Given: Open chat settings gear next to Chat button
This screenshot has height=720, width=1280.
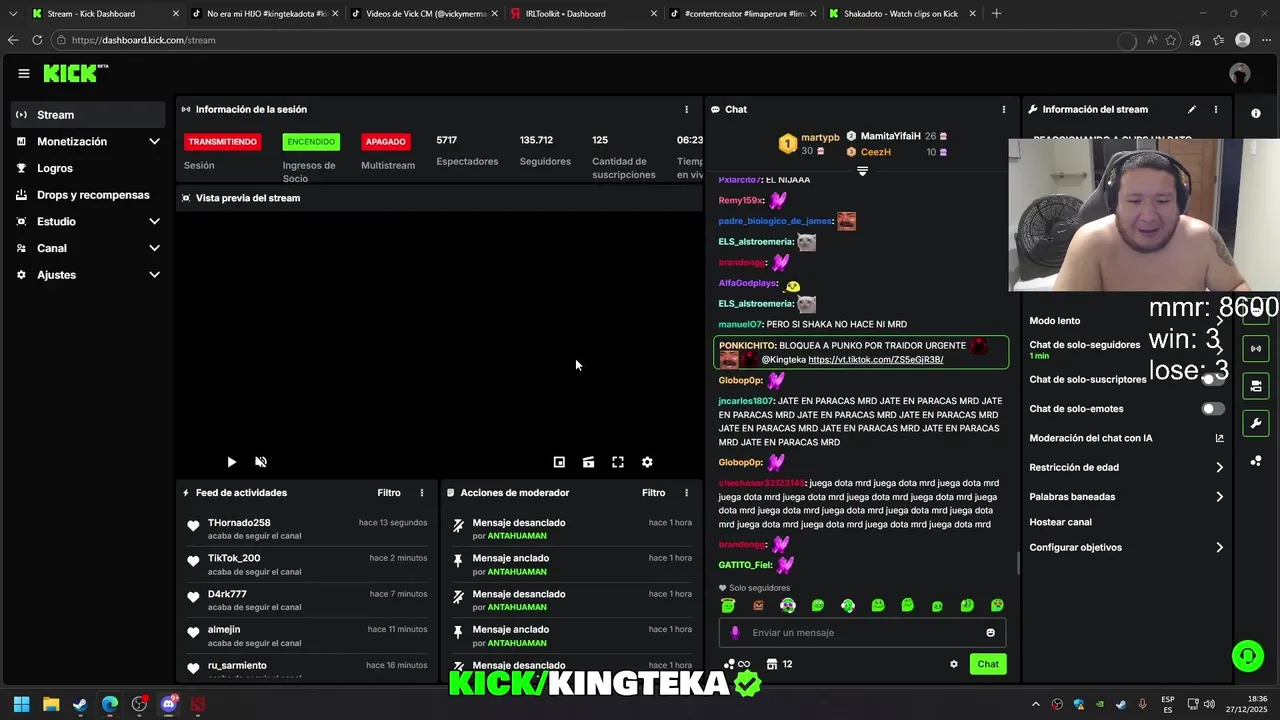Looking at the screenshot, I should (x=954, y=664).
